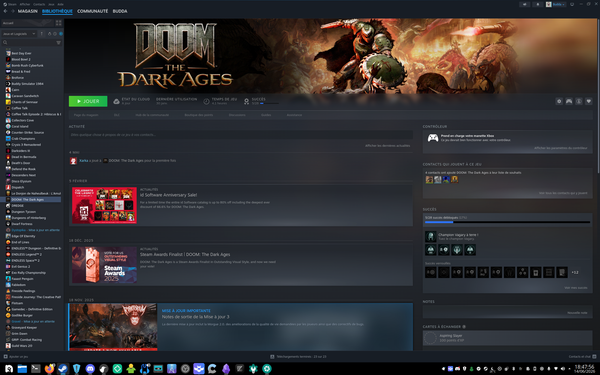Screen dimensions: 600x375
Task: Go back with the left arrow
Action: (5, 11)
